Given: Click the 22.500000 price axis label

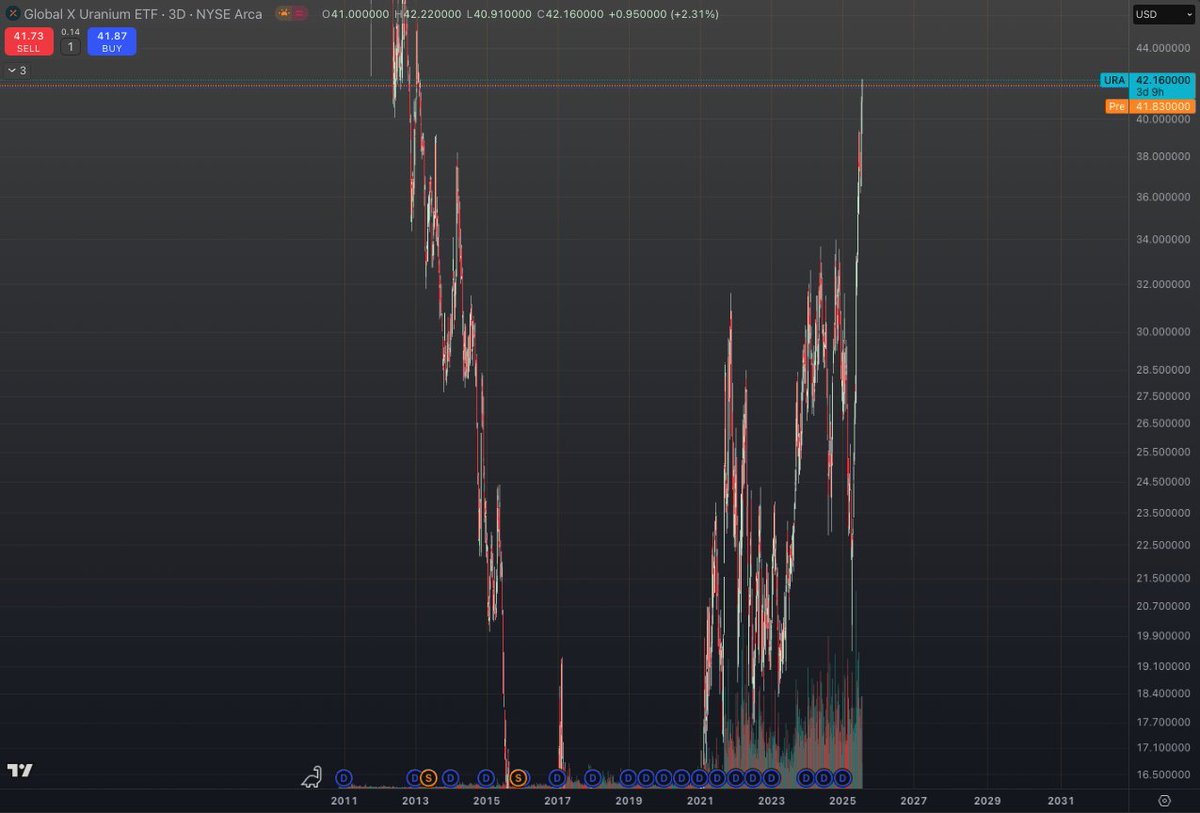Looking at the screenshot, I should [x=1162, y=546].
